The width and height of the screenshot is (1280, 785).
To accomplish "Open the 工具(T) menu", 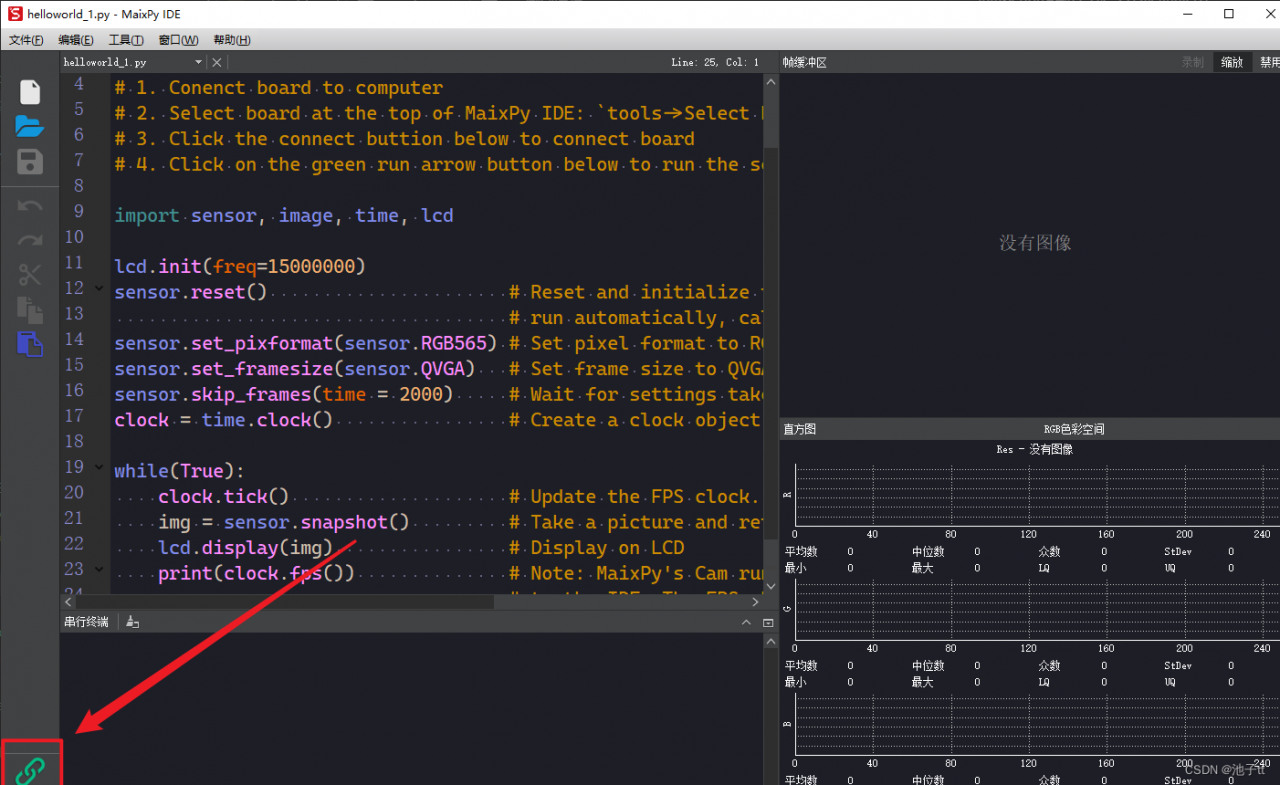I will click(x=126, y=40).
